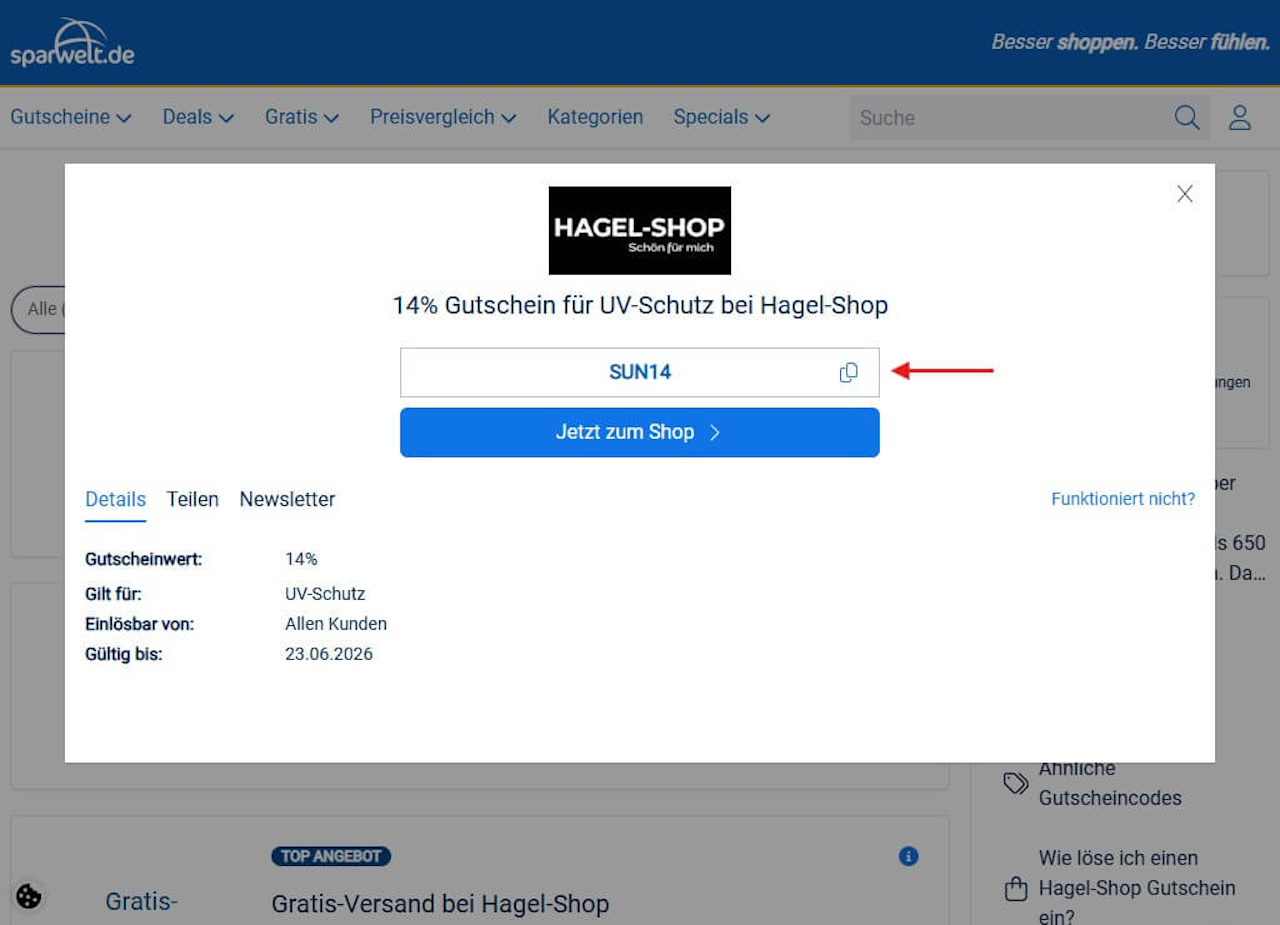Open the Kategorien menu item
This screenshot has width=1280, height=925.
click(595, 117)
